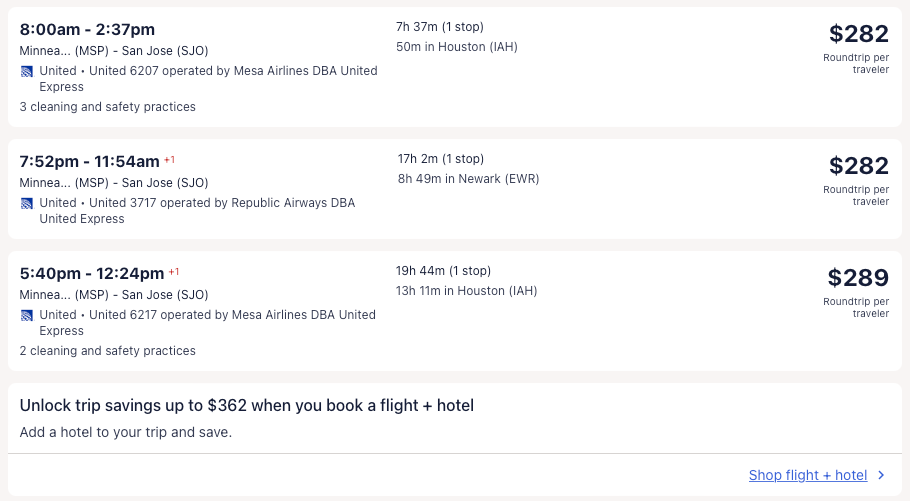Click the +1 day indicator on the 7:52pm flight

(x=170, y=160)
